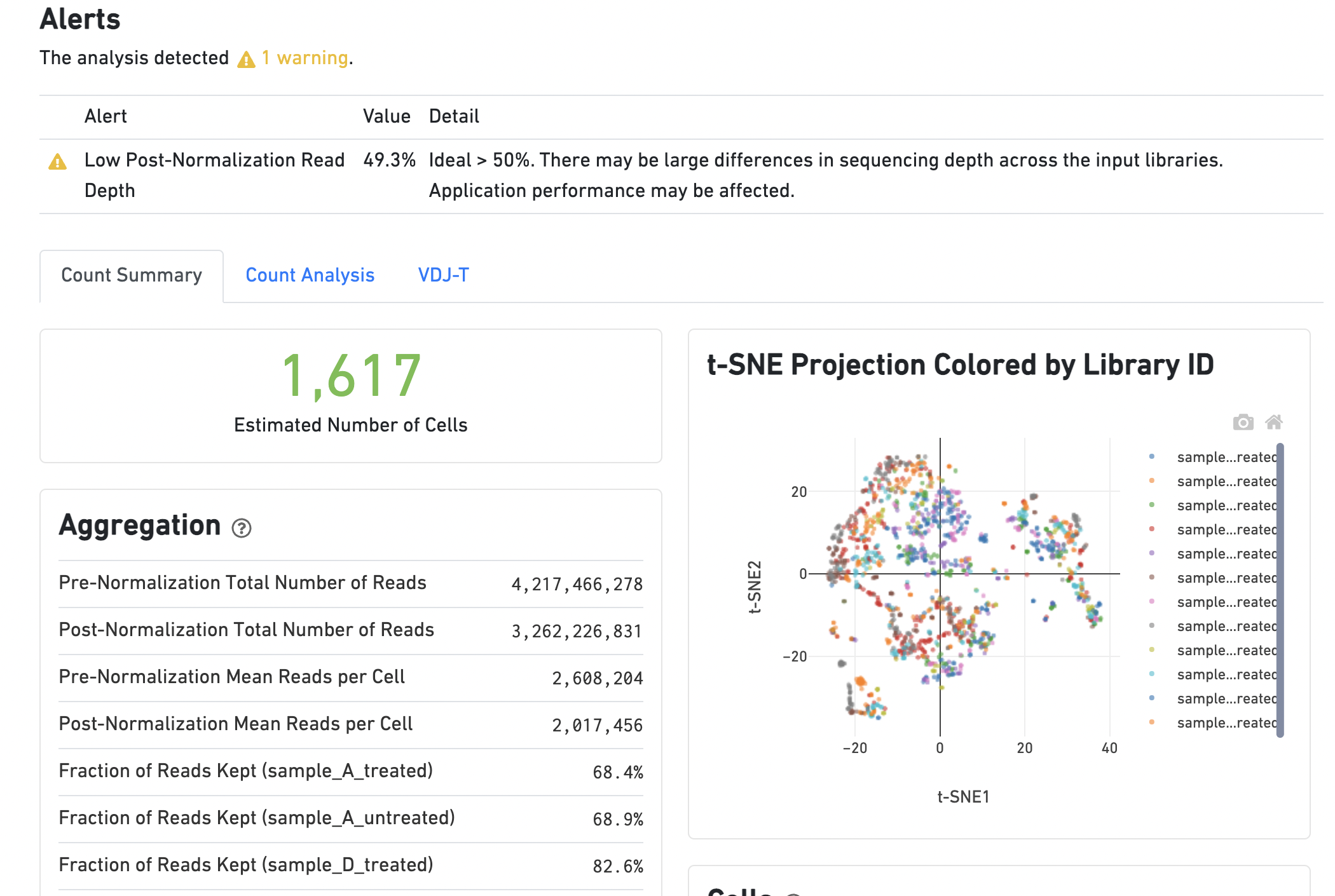Hide the red legend series
This screenshot has width=1335, height=896.
(1224, 530)
